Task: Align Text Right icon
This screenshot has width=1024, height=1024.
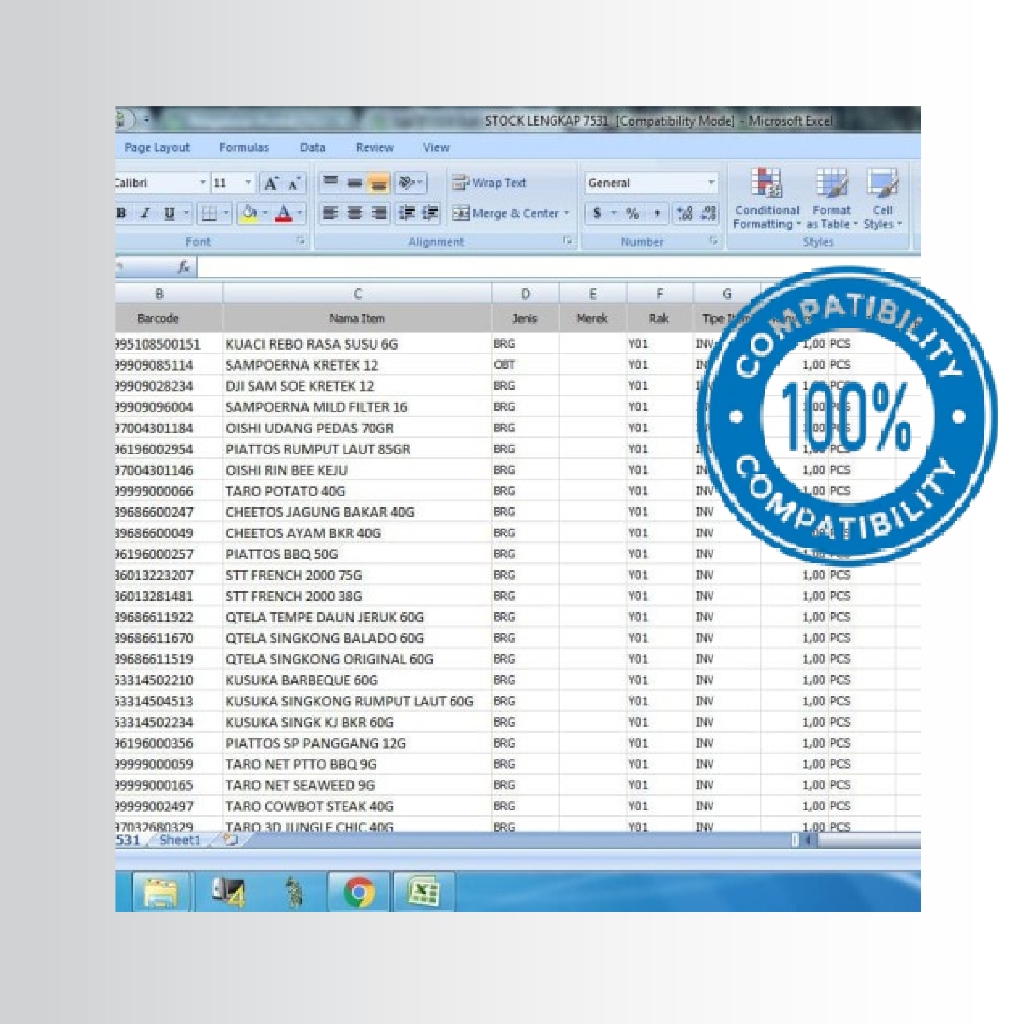Action: coord(379,213)
